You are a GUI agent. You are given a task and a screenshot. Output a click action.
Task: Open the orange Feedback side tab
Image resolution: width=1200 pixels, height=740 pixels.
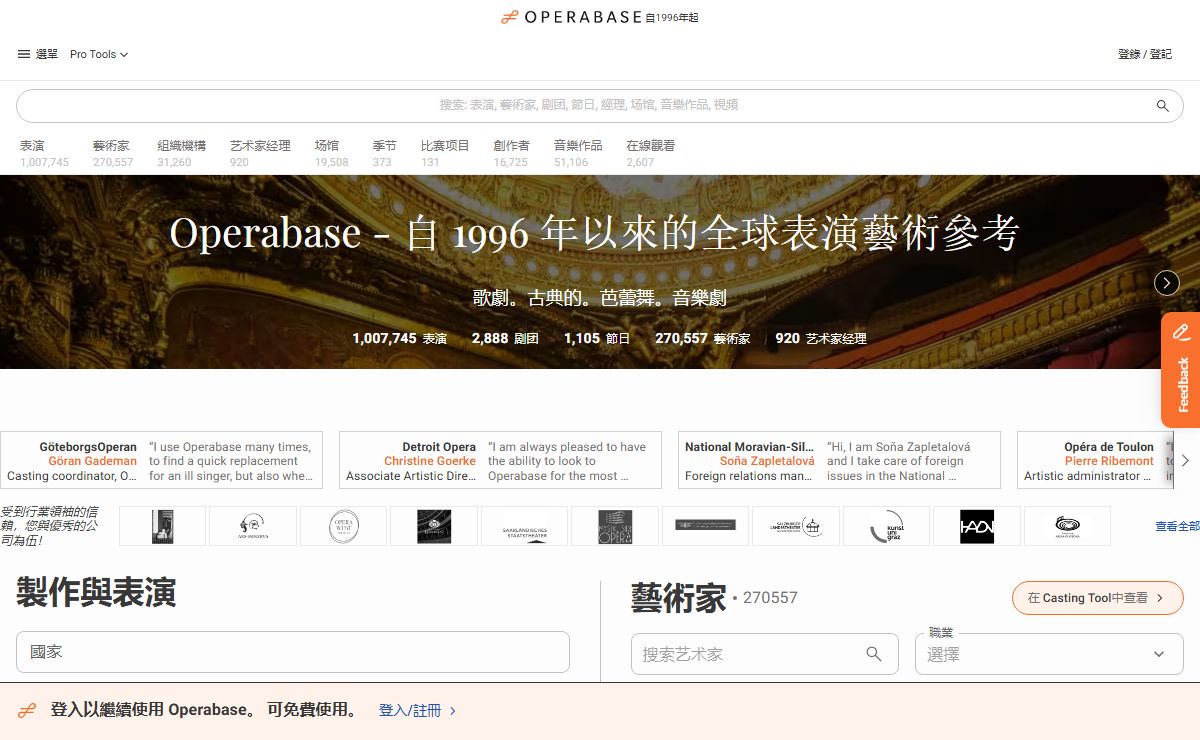1181,370
